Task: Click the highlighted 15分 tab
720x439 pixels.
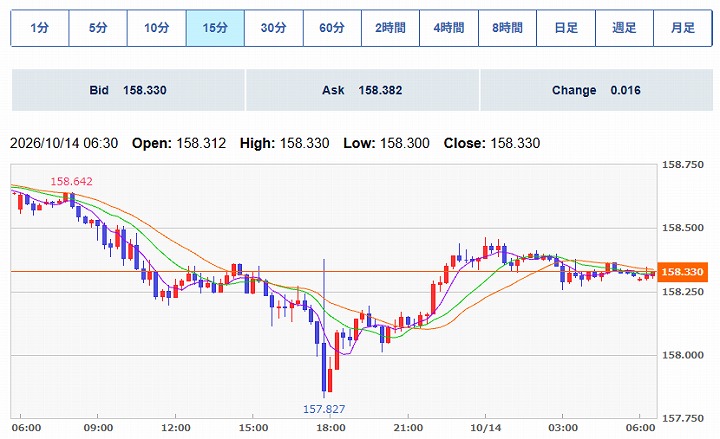Action: coord(215,28)
